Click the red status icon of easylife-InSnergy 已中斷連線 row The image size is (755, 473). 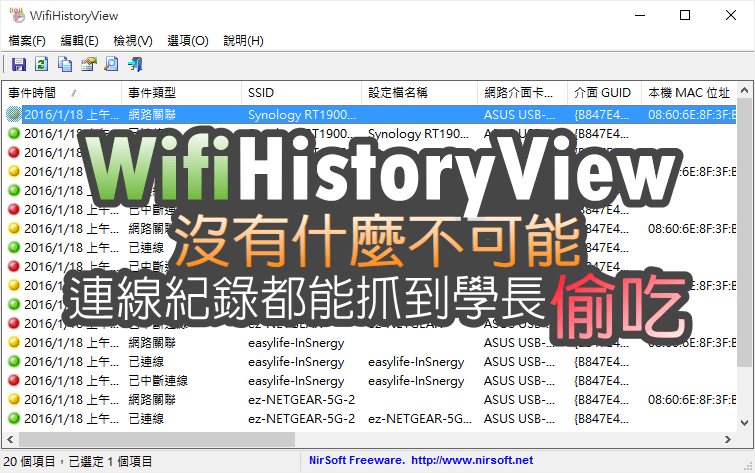(x=14, y=381)
